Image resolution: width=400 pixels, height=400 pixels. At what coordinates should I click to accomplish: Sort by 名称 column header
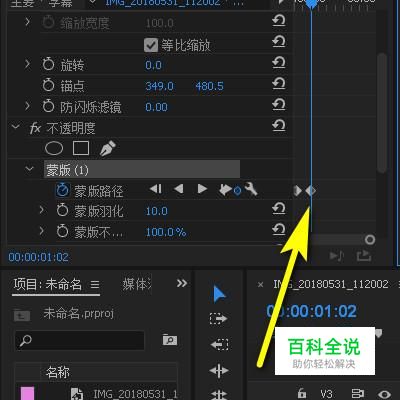[x=58, y=372]
